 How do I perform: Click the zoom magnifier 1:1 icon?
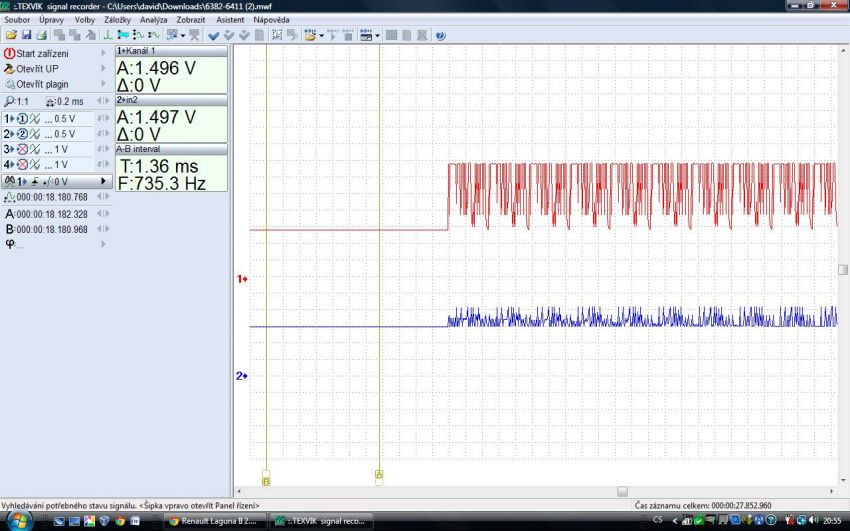9,101
